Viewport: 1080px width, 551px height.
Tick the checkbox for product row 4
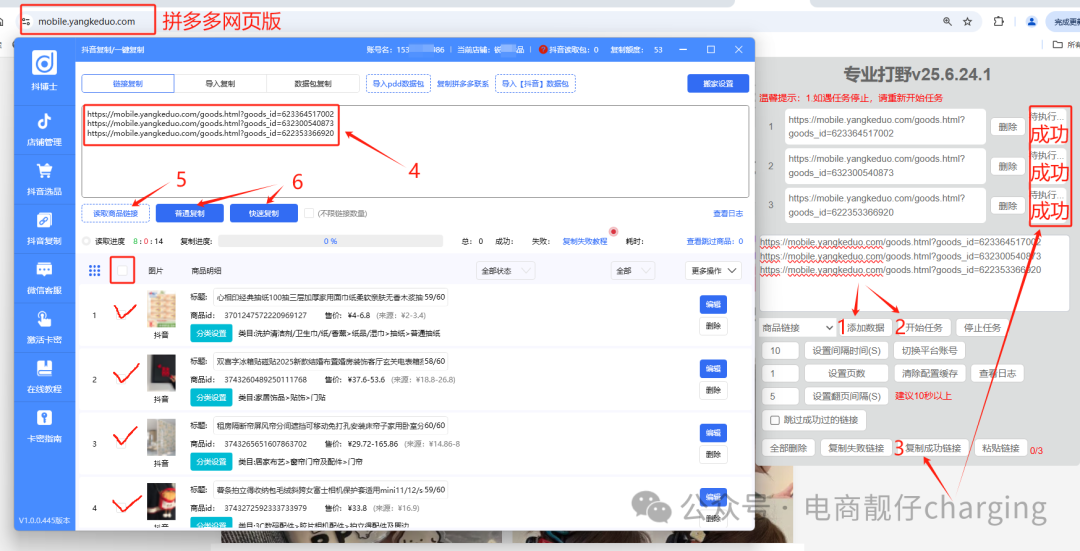click(123, 508)
